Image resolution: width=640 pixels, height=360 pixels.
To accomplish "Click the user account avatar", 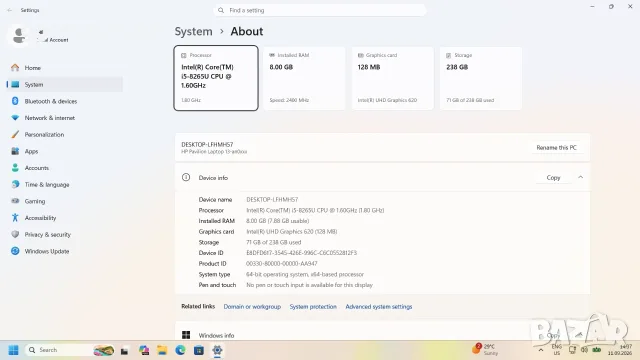I will click(18, 36).
